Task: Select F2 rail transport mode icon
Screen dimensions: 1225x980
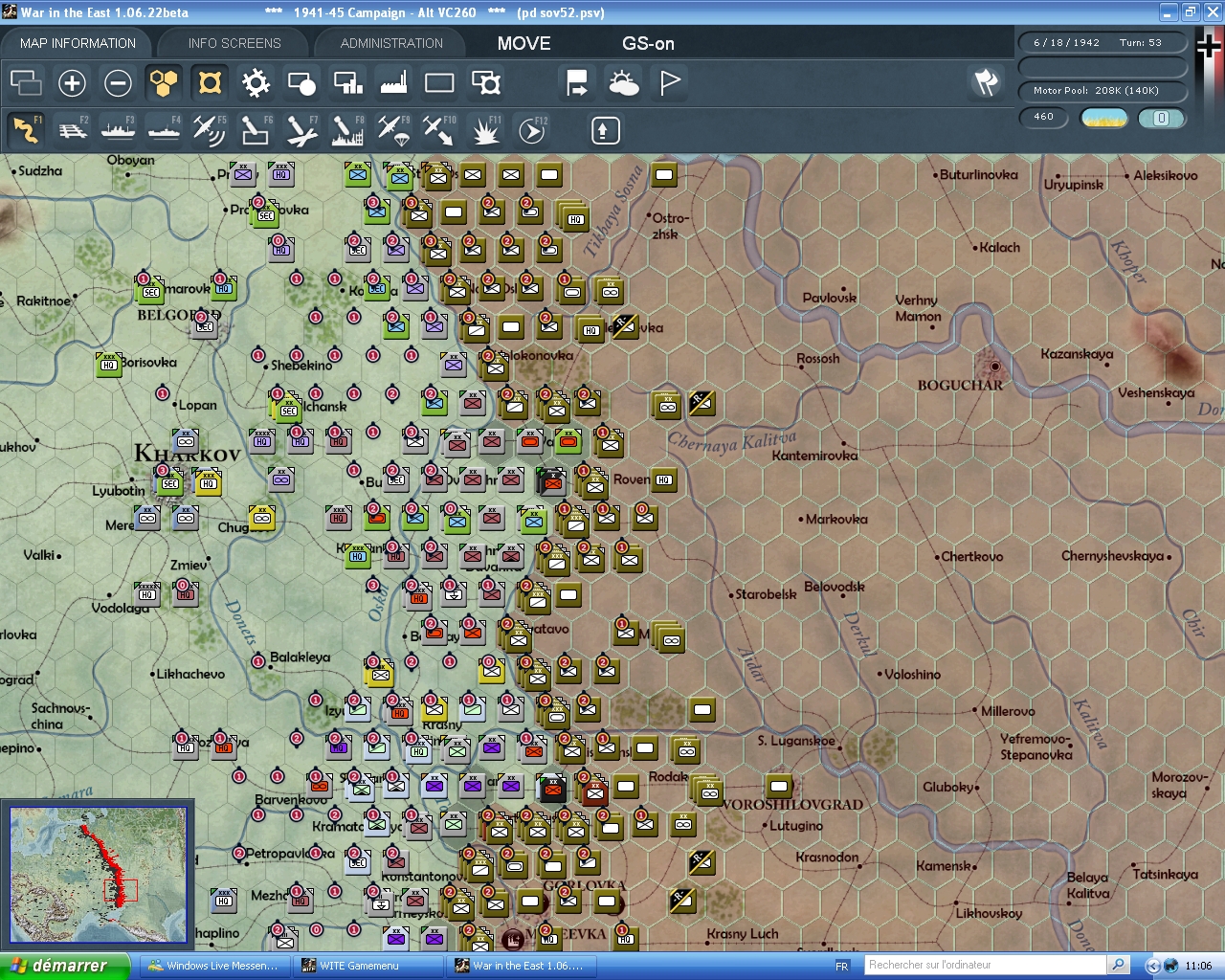Action: pos(72,129)
